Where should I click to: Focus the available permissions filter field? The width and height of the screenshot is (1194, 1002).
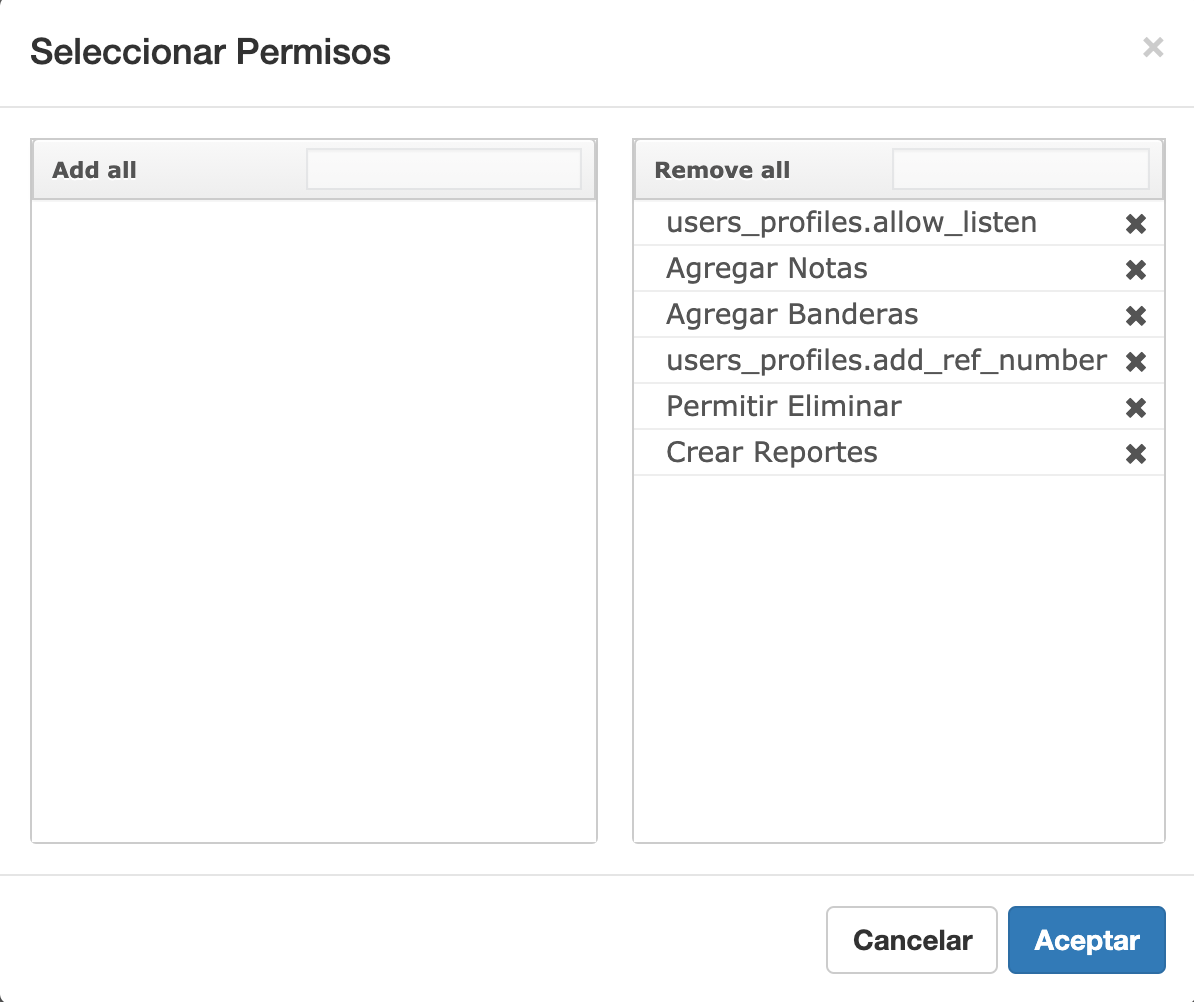[x=444, y=169]
